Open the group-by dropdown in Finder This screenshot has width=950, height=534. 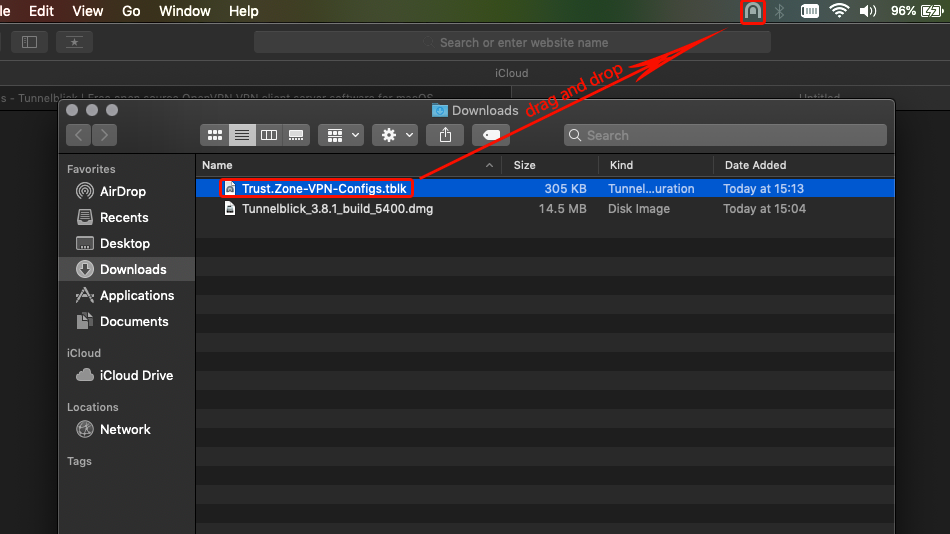click(339, 135)
